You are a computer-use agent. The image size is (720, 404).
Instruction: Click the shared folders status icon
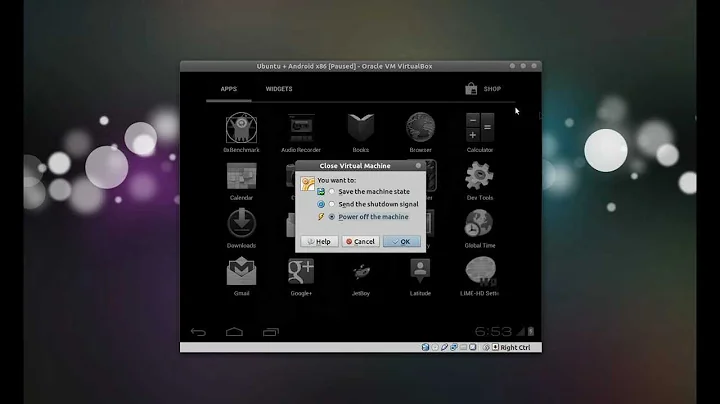tap(463, 348)
